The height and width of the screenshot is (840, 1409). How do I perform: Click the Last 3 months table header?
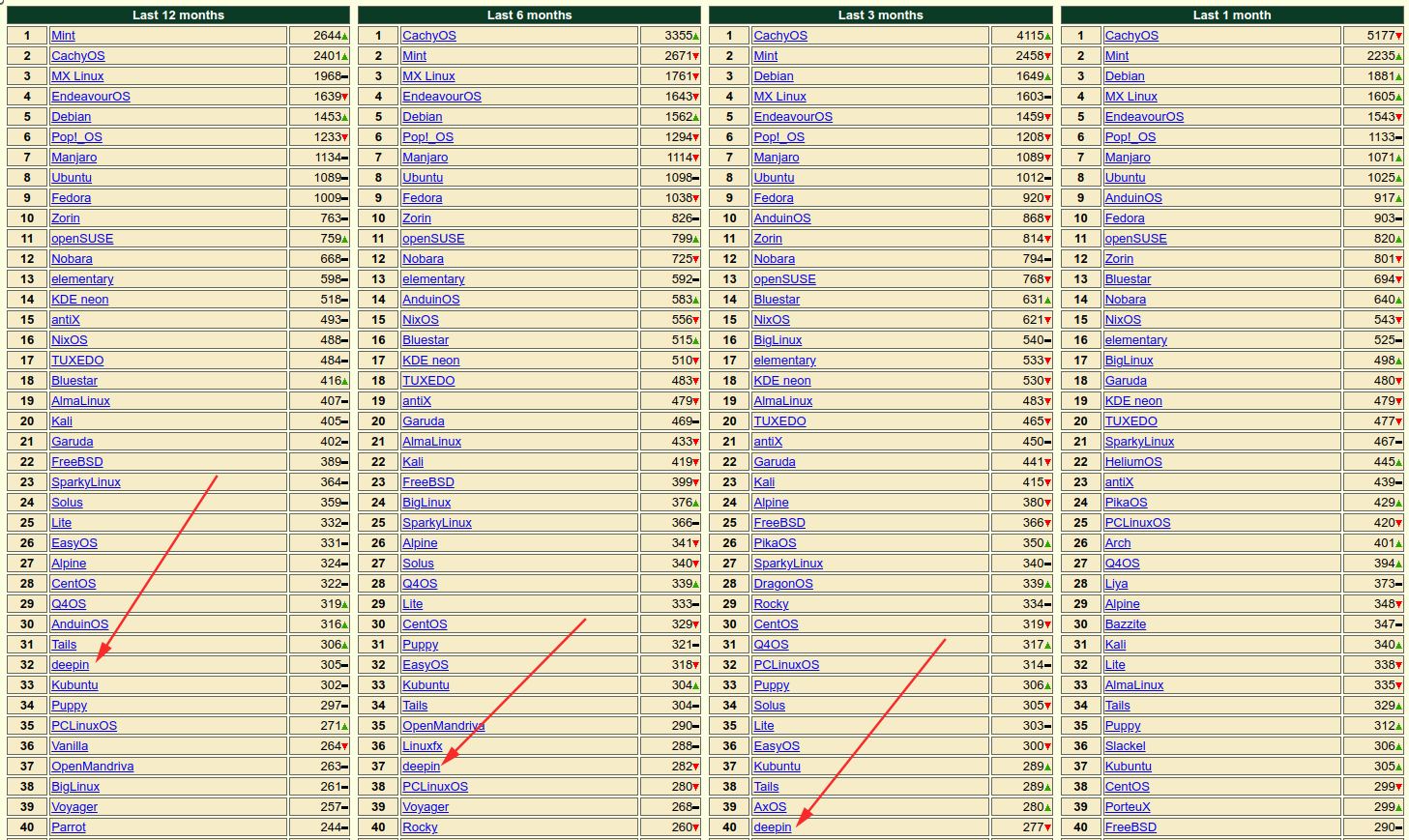pos(880,15)
